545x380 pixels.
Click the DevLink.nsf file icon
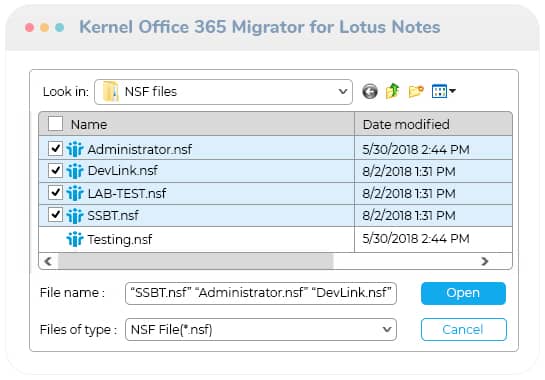[75, 171]
